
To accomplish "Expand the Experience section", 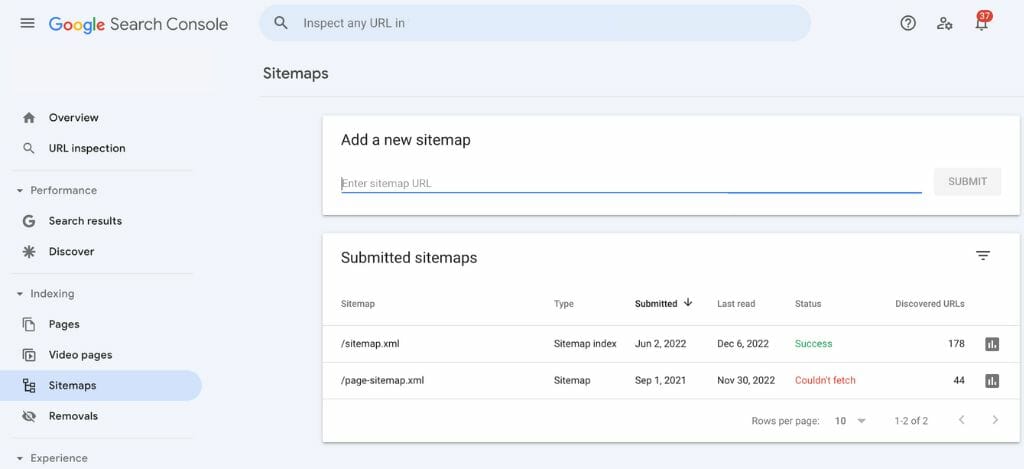I will (20, 458).
